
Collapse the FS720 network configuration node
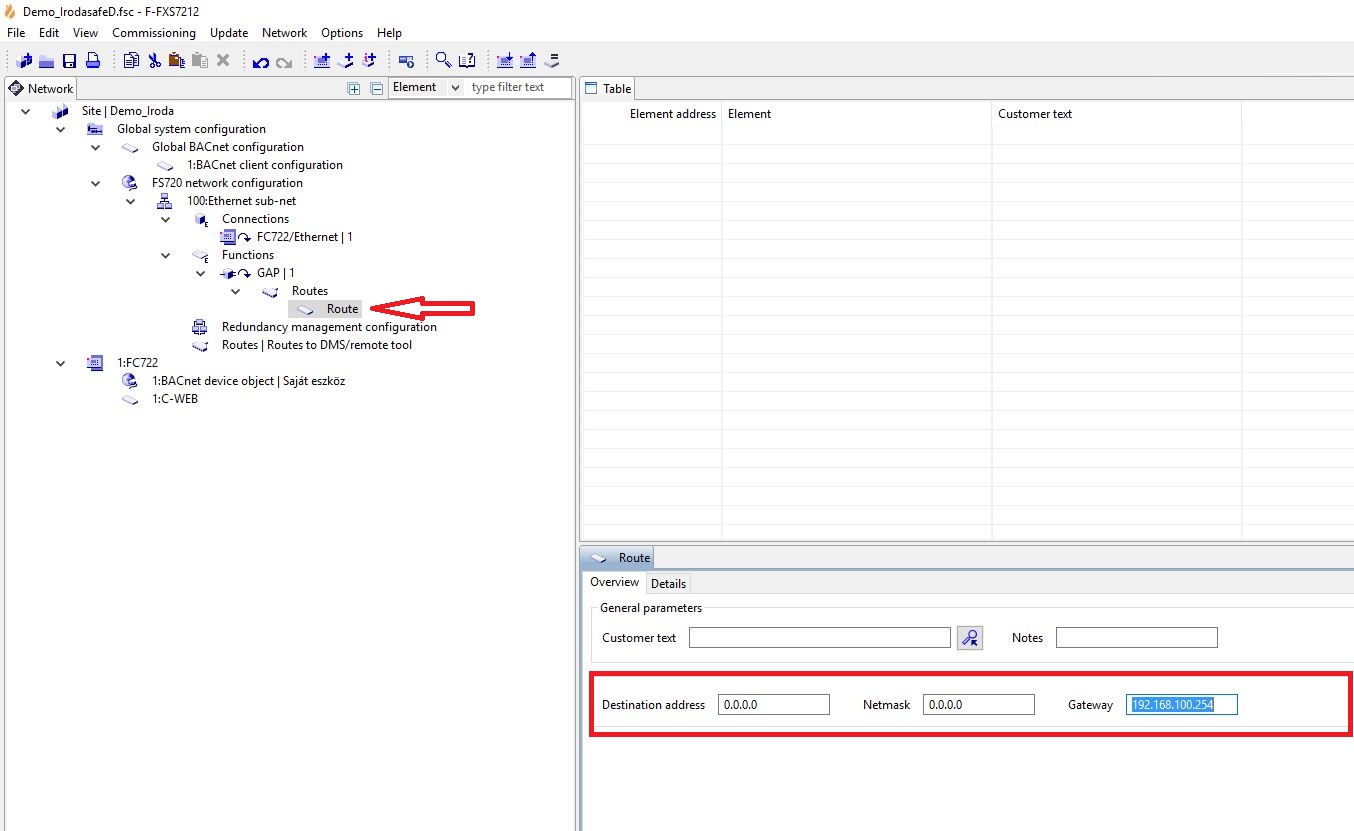coord(96,183)
